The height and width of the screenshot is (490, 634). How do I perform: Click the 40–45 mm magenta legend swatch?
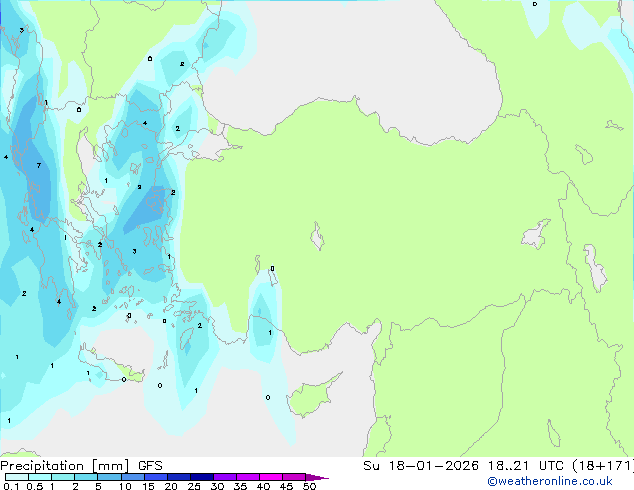(x=271, y=477)
